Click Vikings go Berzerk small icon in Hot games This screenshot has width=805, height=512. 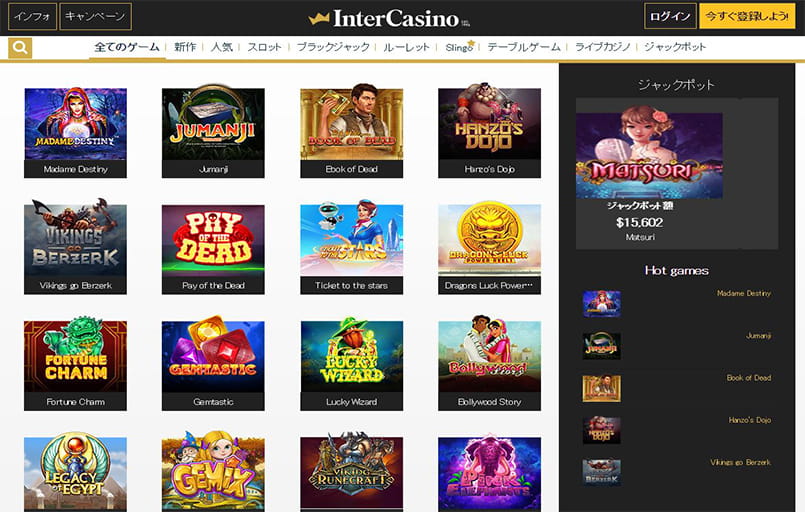602,472
